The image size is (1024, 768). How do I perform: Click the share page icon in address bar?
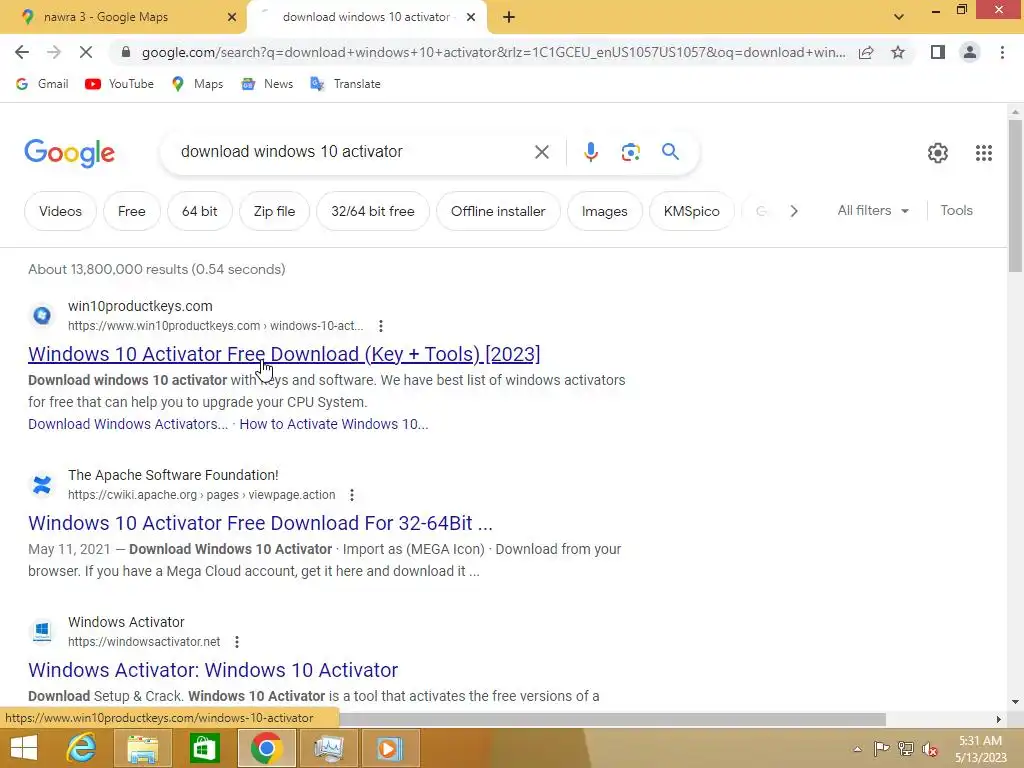(866, 52)
